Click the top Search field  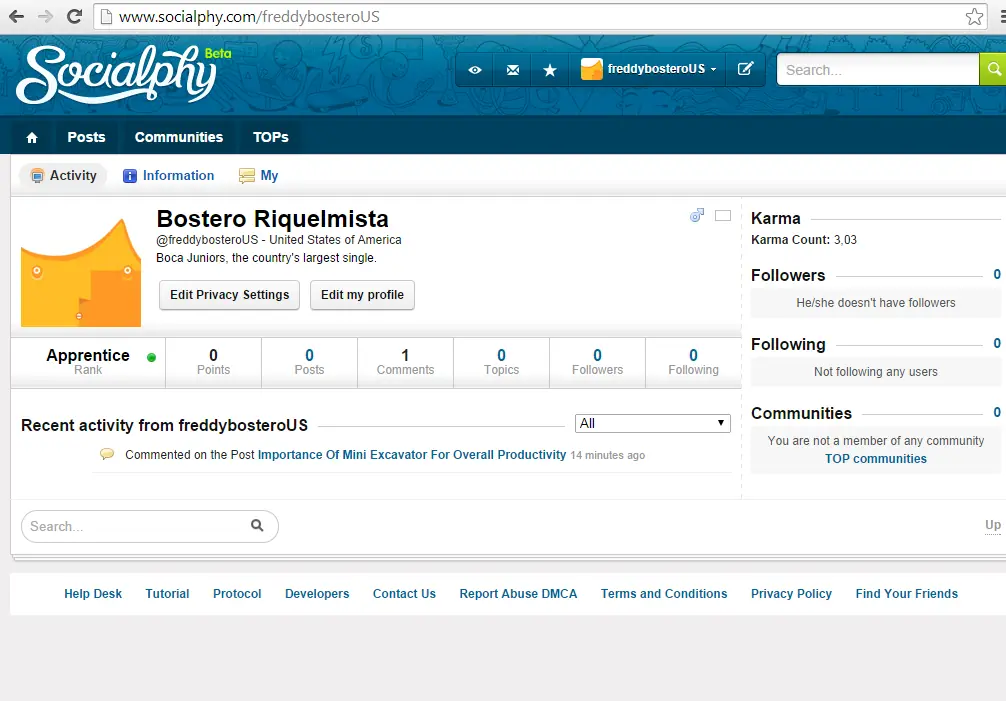[x=878, y=69]
